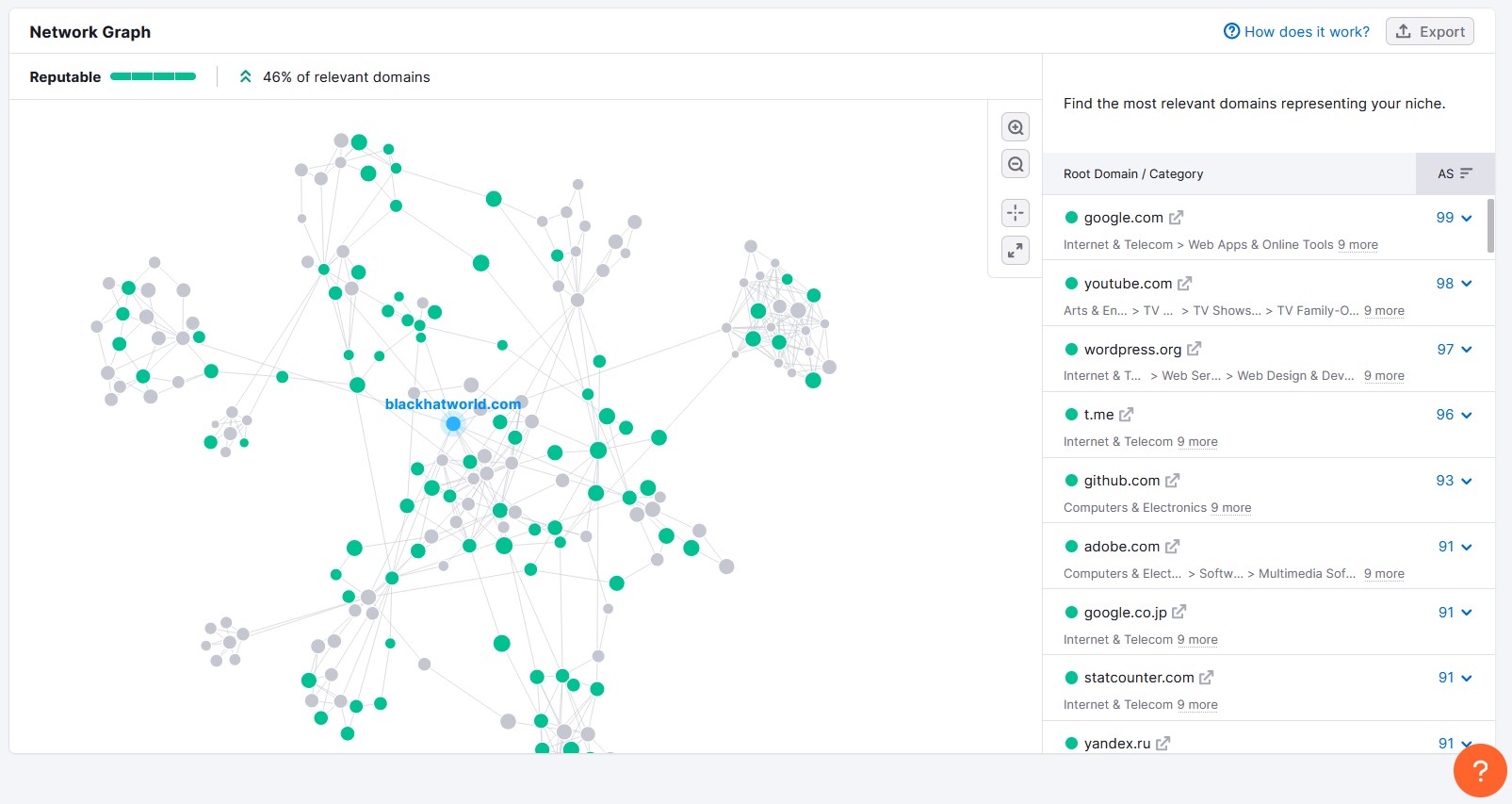Show 9 more categories for google.com

(1358, 245)
